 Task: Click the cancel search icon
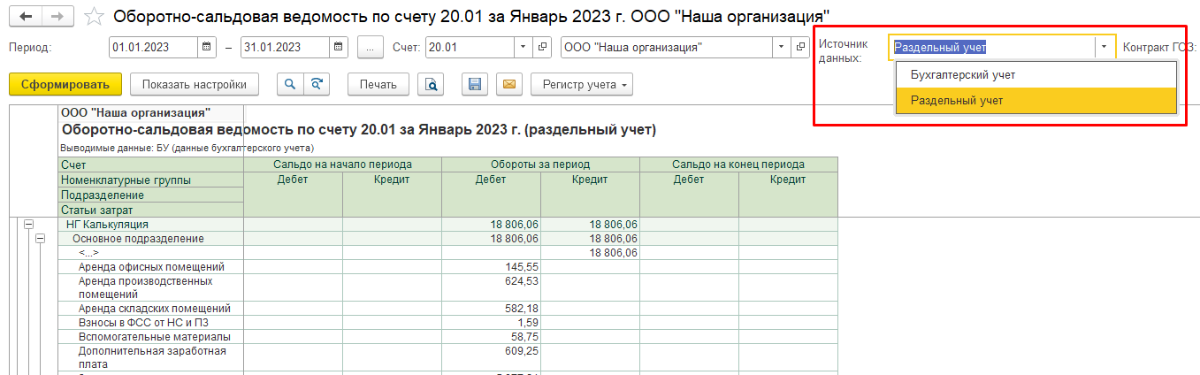[318, 84]
